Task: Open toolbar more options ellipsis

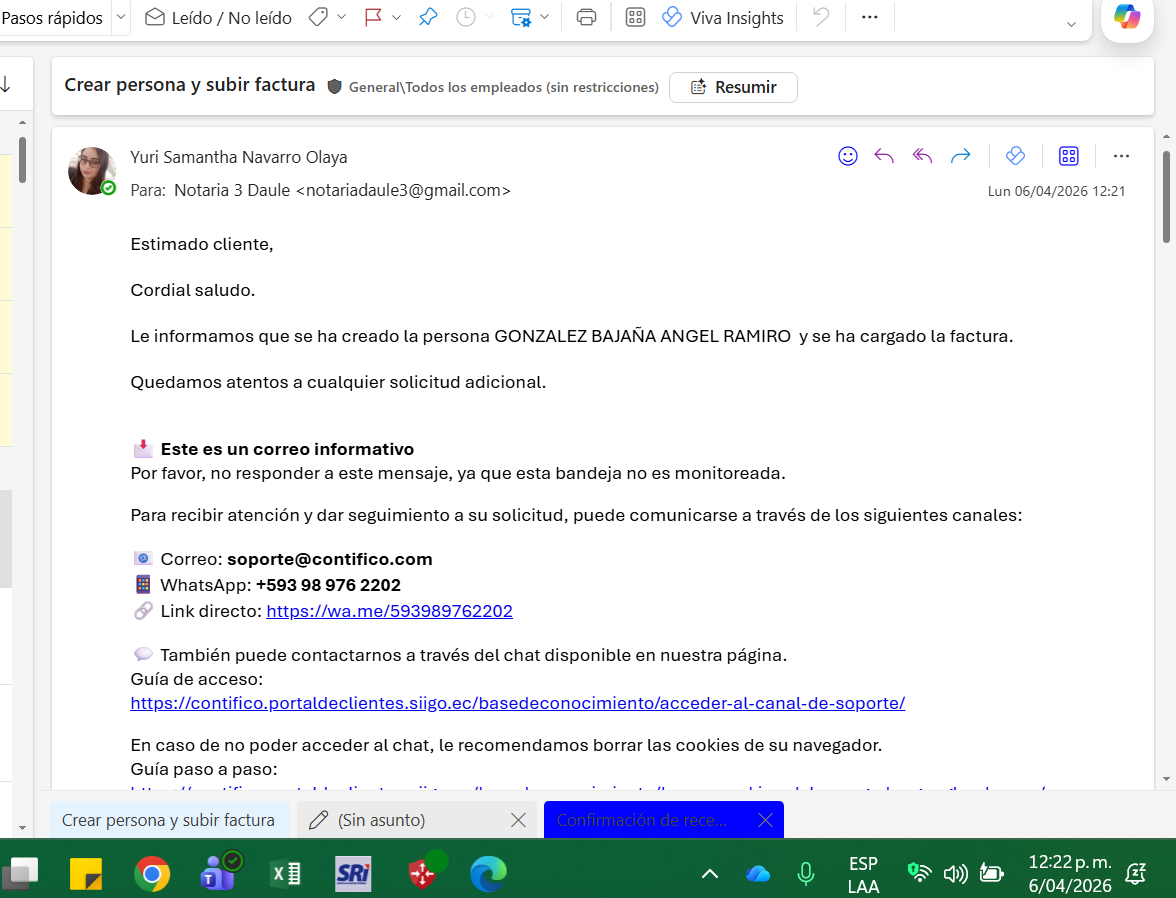Action: (x=869, y=17)
